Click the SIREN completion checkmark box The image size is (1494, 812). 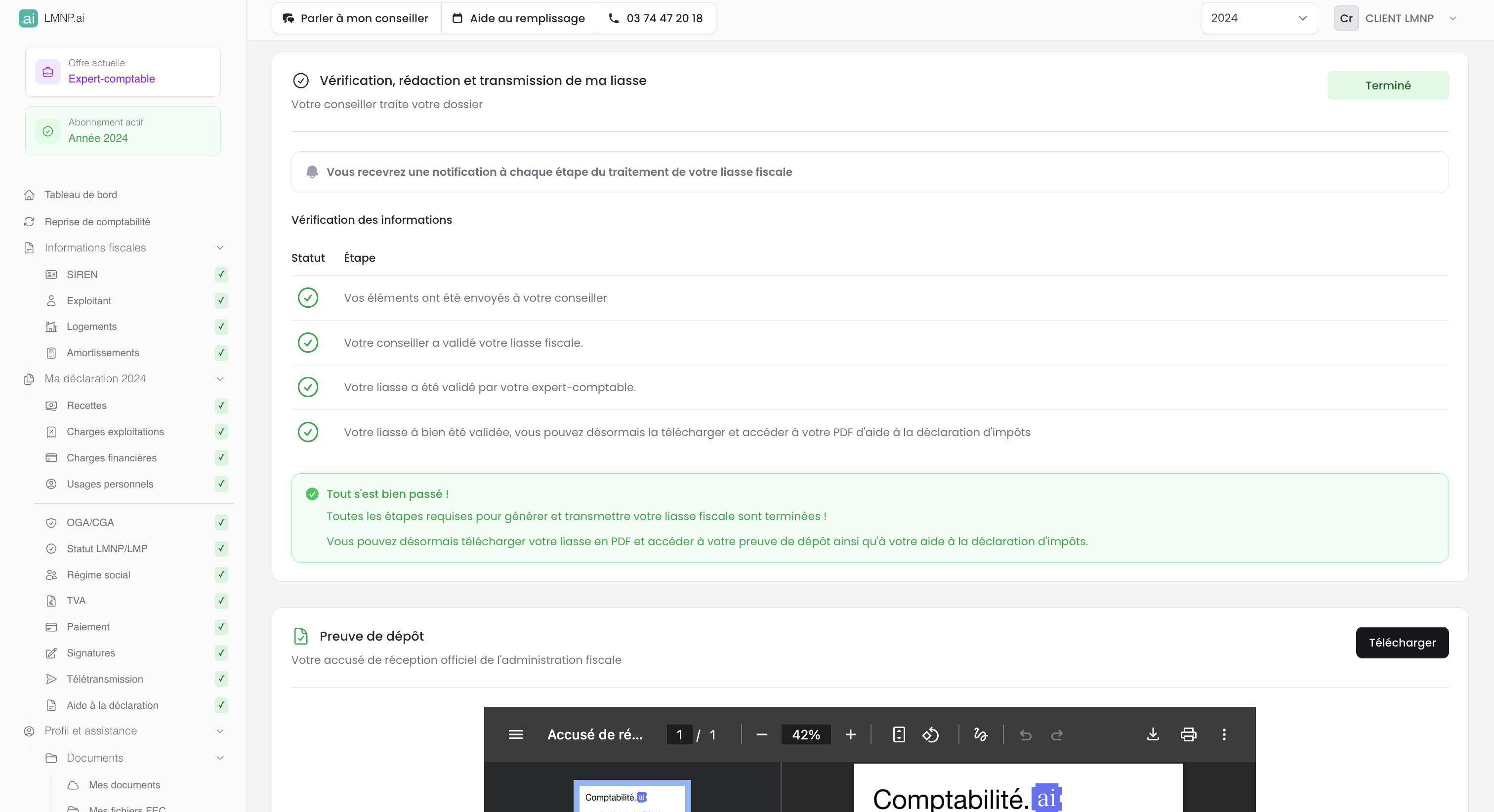pos(221,274)
